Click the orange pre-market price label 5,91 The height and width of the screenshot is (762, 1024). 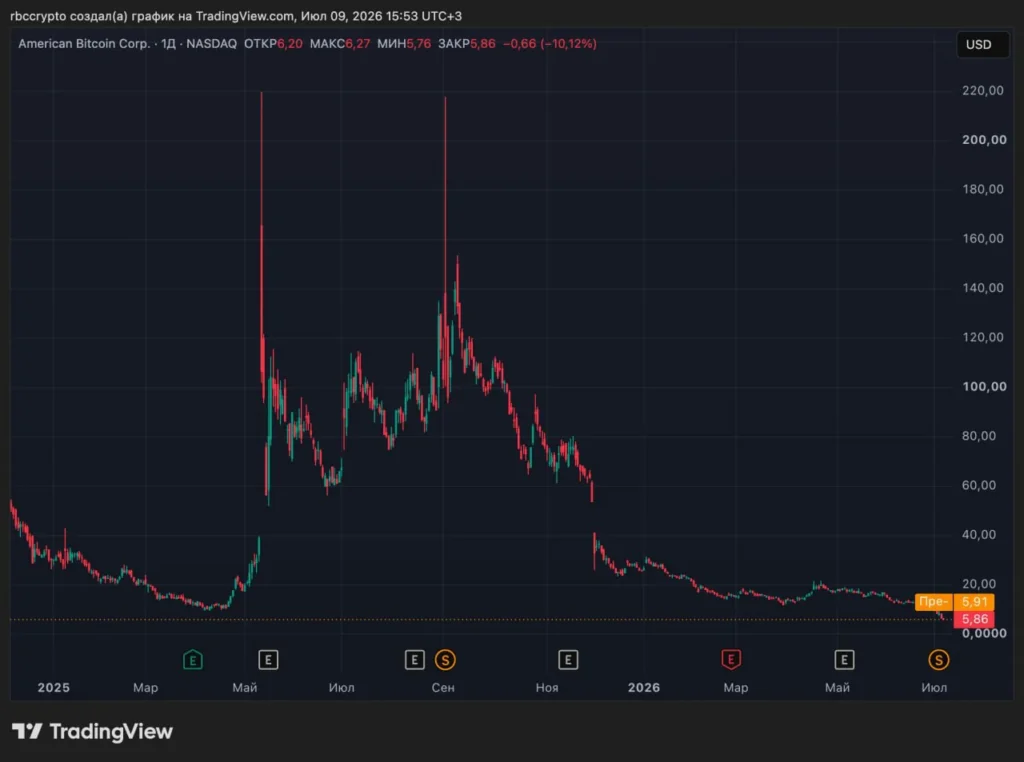(x=974, y=601)
